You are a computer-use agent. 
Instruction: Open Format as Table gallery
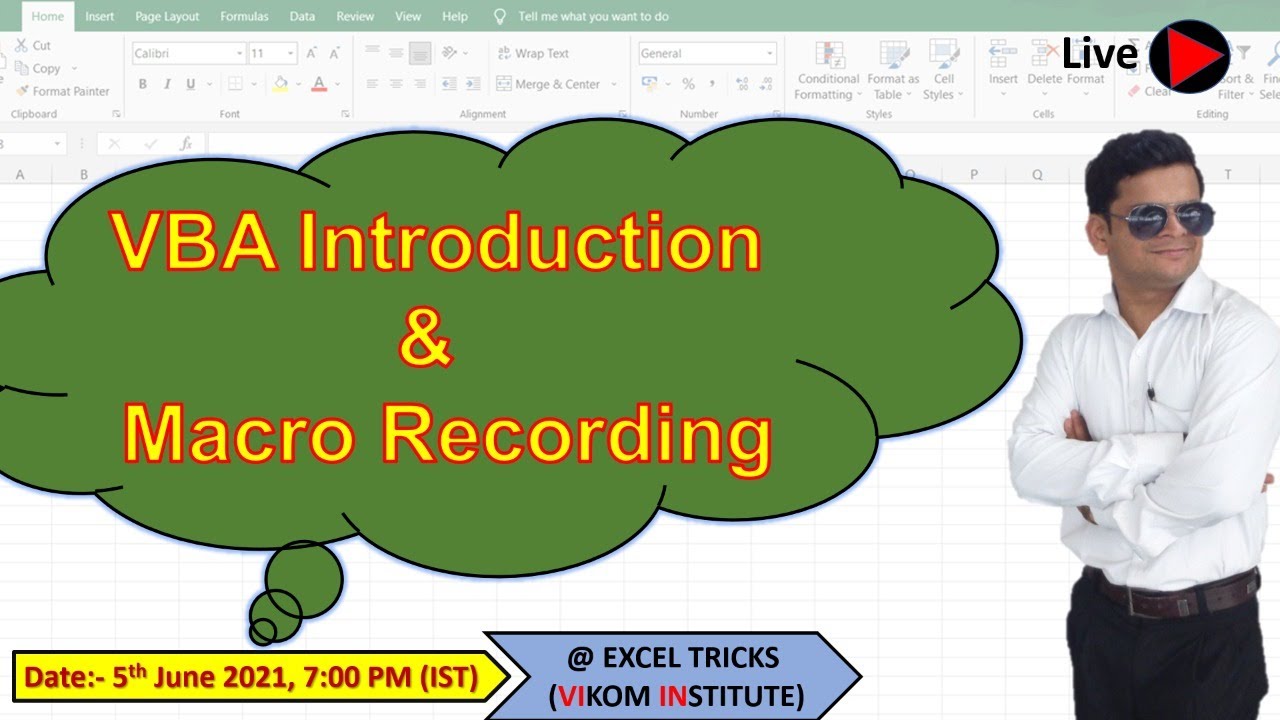(893, 70)
